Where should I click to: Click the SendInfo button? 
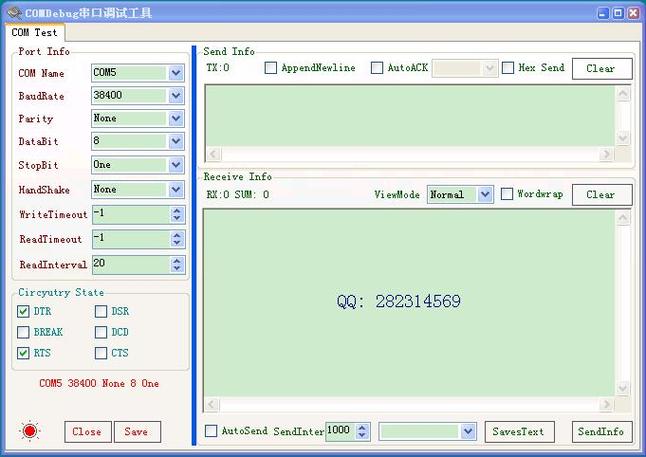click(602, 432)
